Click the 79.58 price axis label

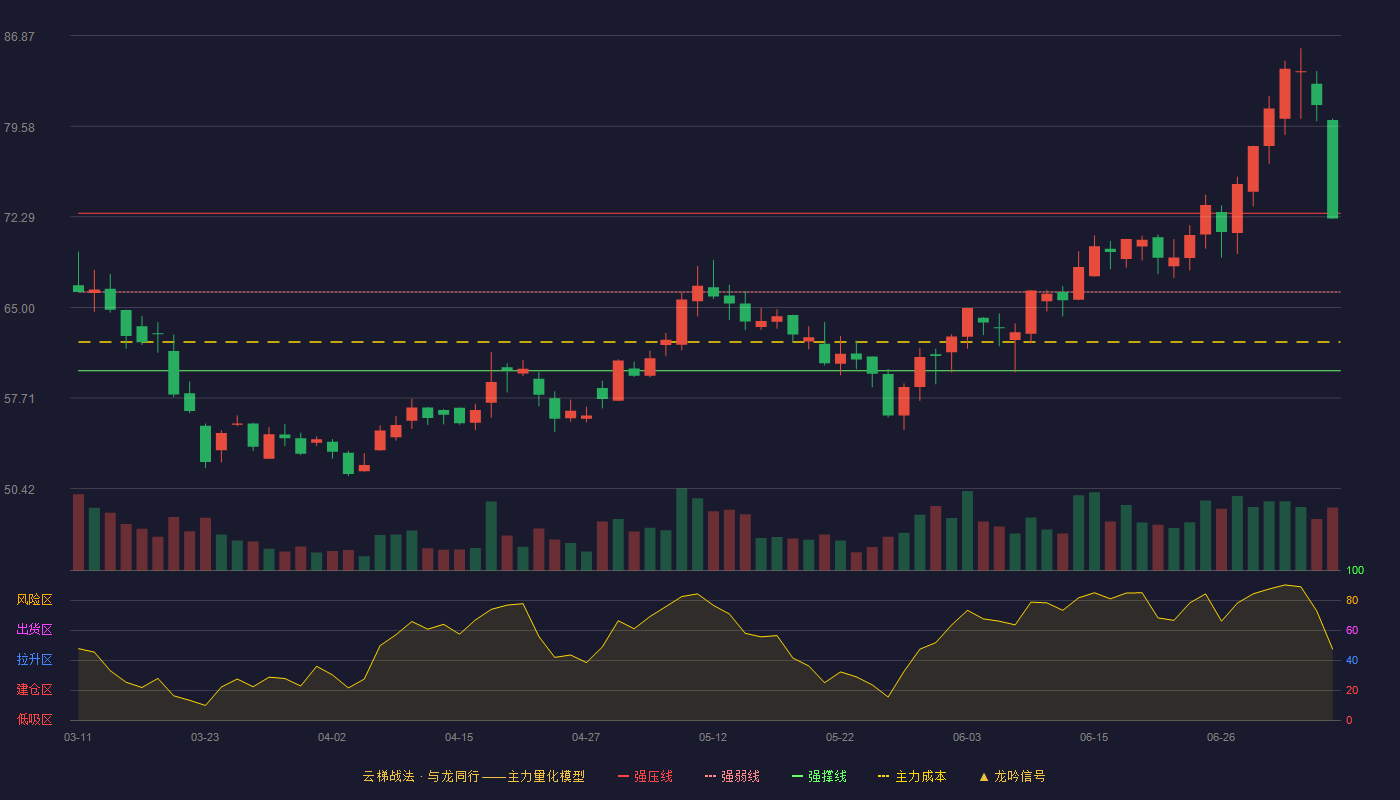click(x=19, y=128)
